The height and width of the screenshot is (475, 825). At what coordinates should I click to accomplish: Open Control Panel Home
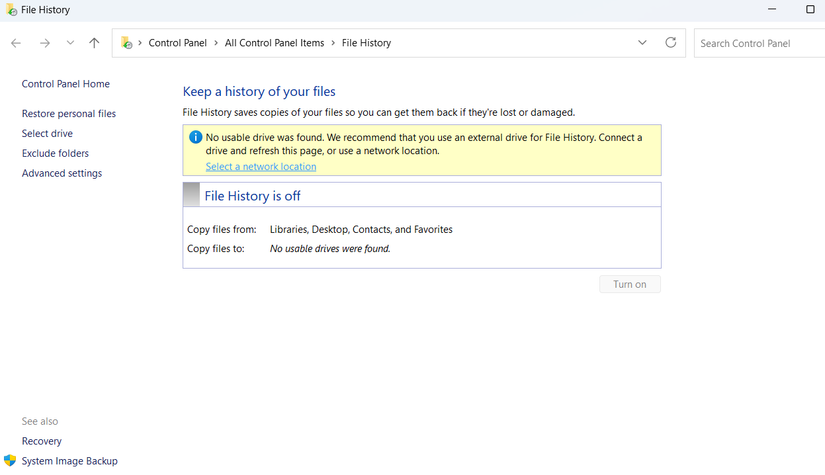coord(66,84)
